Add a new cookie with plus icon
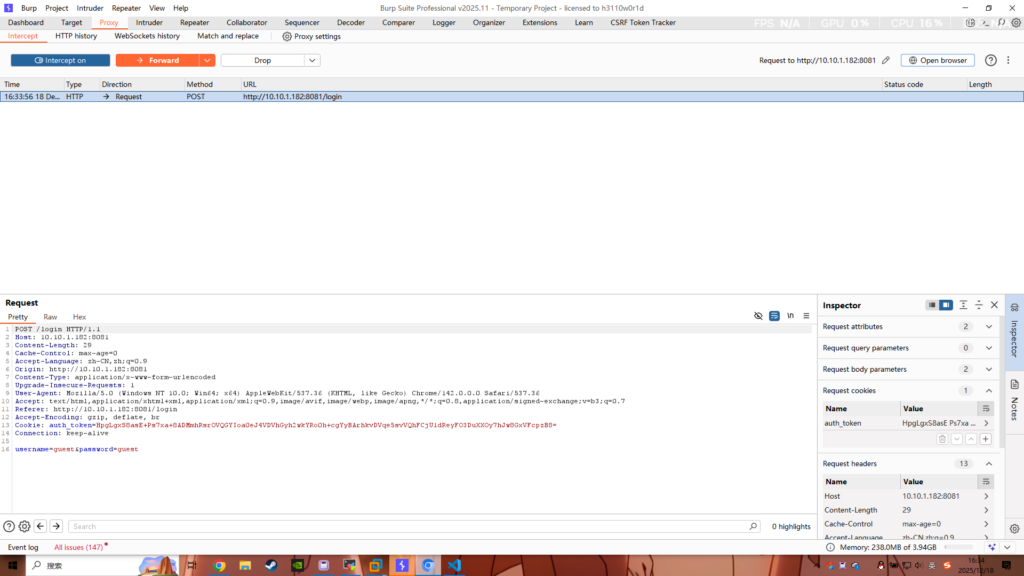 tap(985, 439)
